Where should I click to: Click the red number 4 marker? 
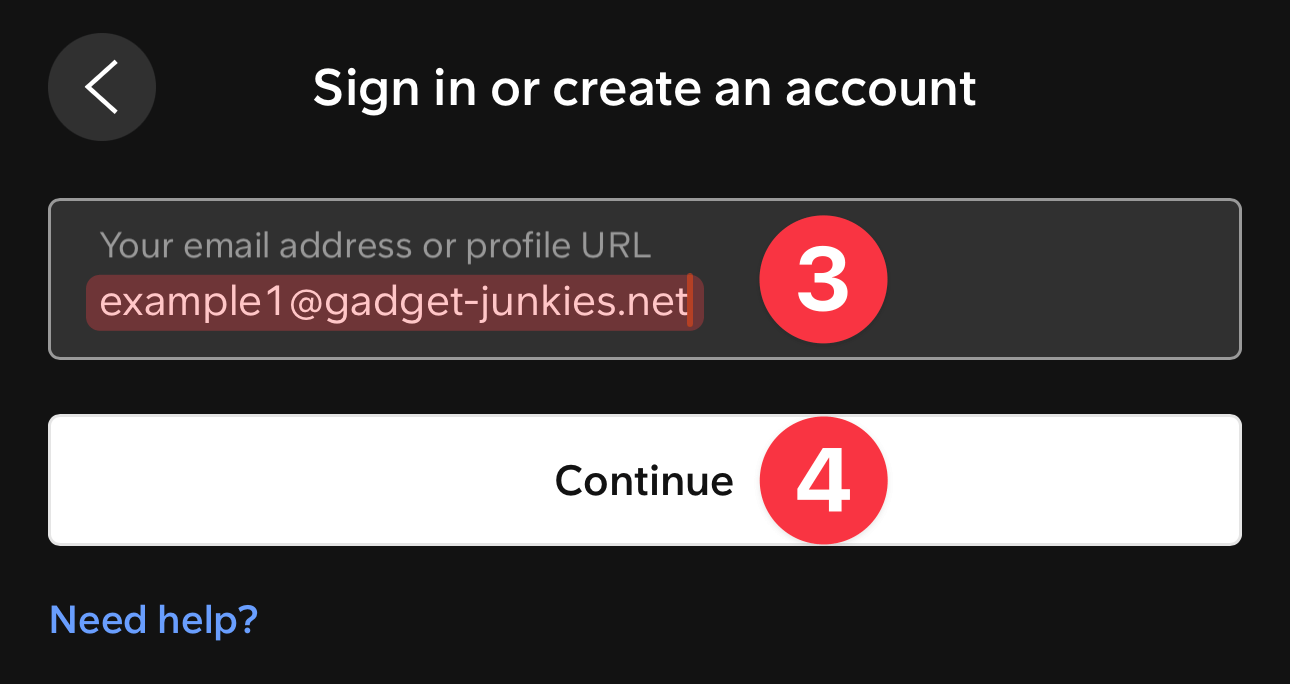[x=823, y=481]
